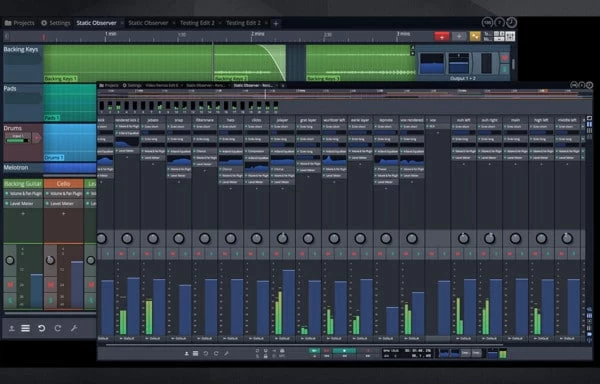Open the help question mark icon in back window

[499, 23]
